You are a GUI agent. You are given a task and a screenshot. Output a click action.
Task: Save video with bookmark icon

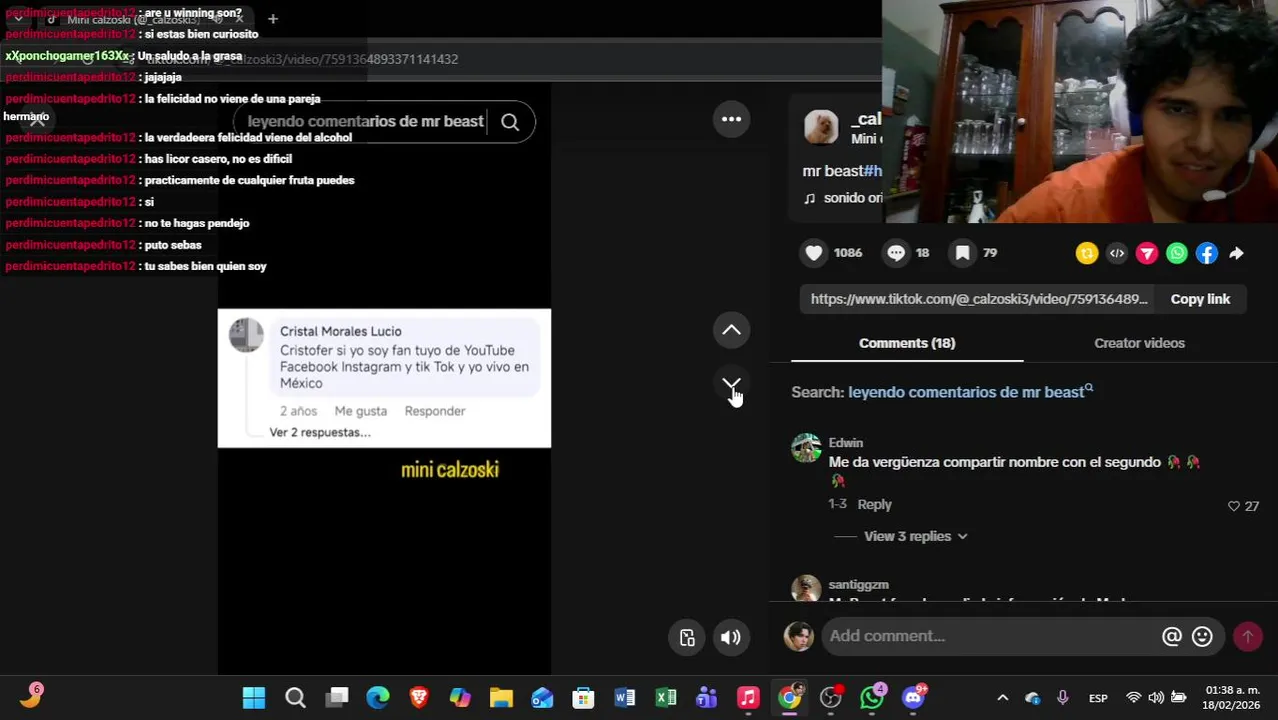point(962,253)
